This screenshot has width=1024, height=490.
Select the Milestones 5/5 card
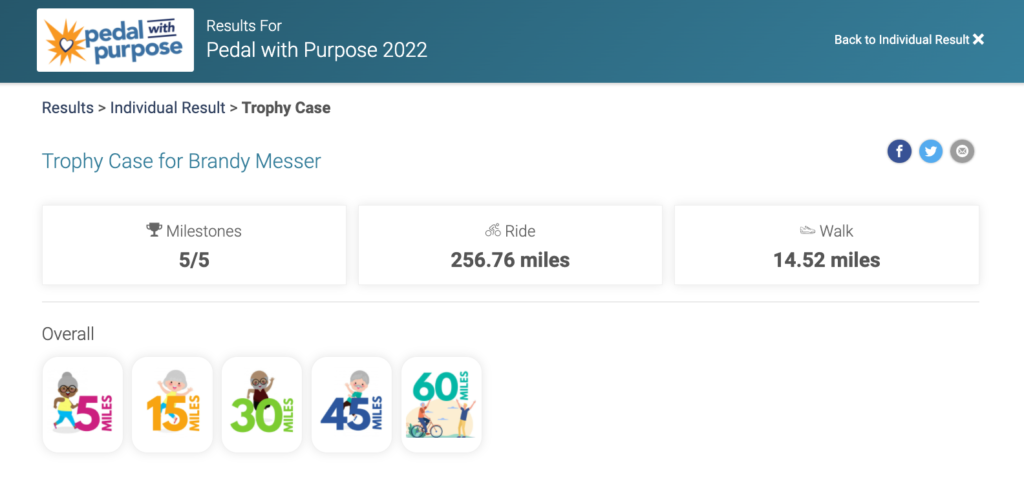[x=194, y=245]
